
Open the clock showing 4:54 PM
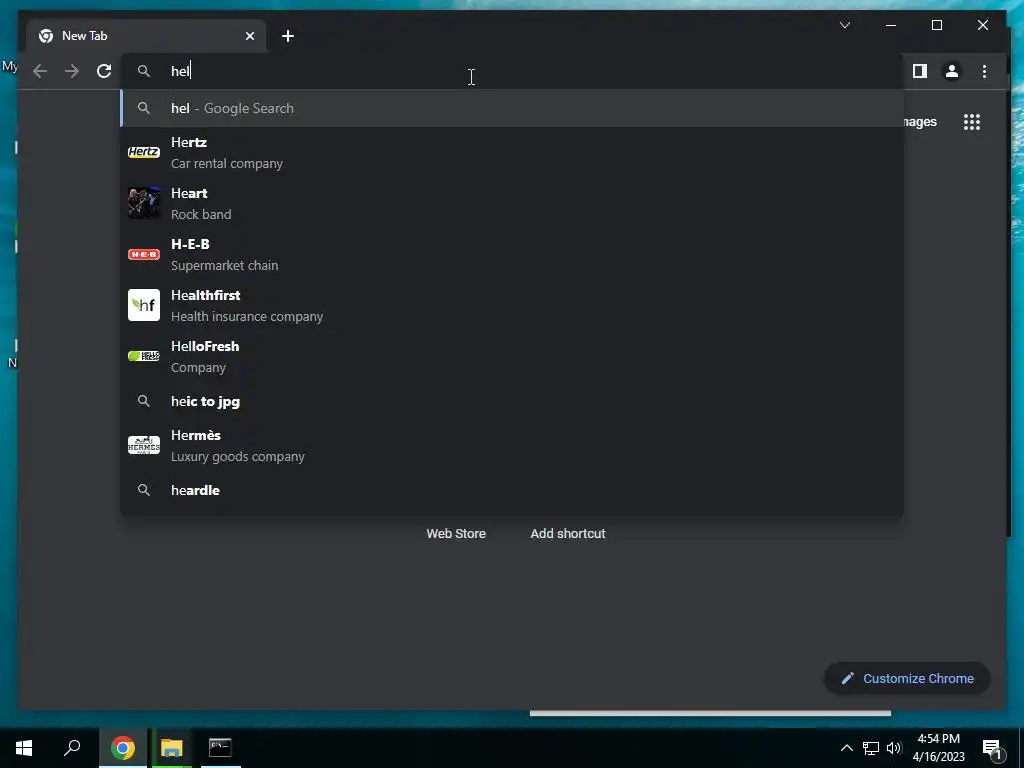pos(938,748)
